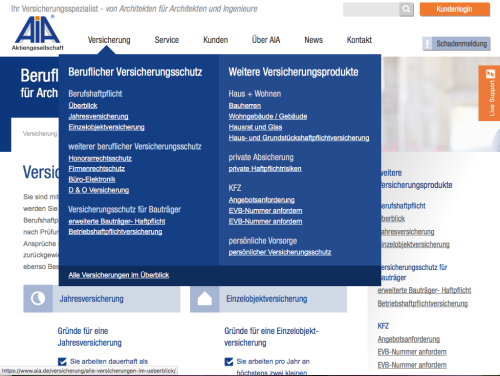Click the AIA Aktiengesellschaft logo
Image resolution: width=500 pixels, height=376 pixels.
[x=38, y=33]
